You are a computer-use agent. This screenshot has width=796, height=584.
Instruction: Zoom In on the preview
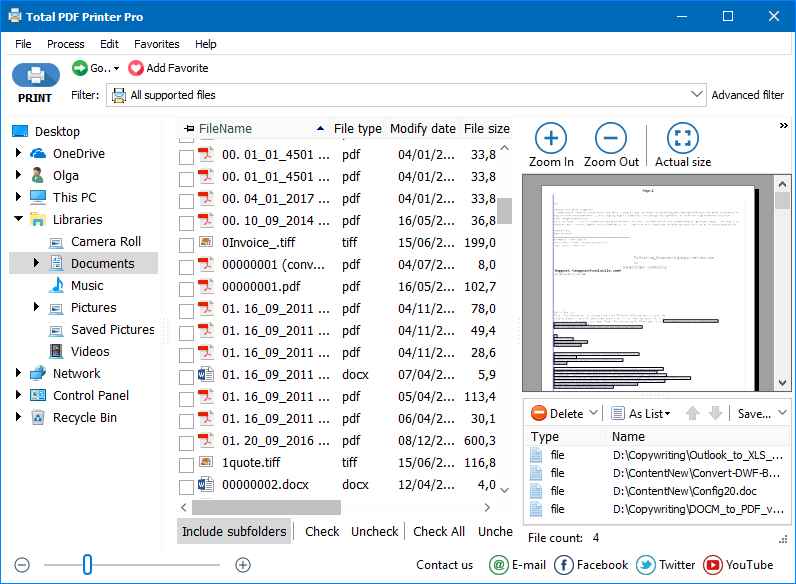coord(551,138)
